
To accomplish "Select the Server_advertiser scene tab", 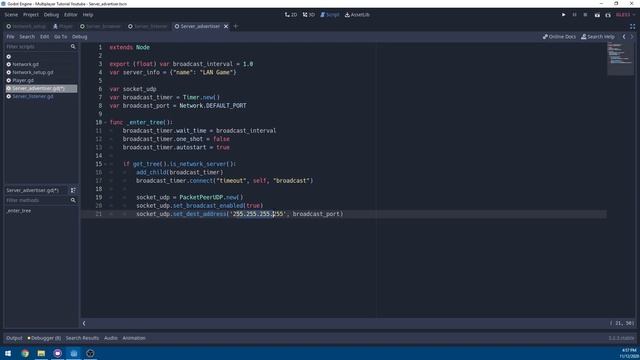I will point(197,26).
